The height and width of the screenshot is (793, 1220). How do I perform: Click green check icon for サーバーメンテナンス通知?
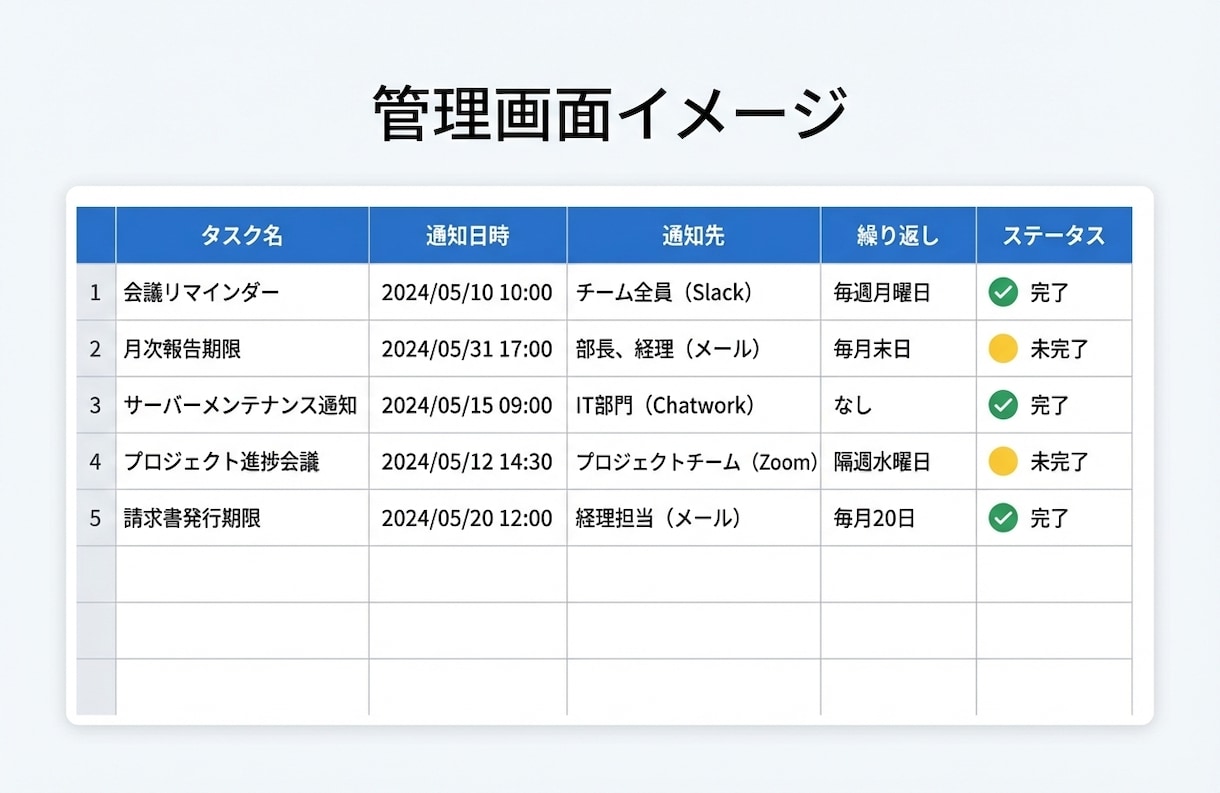coord(1003,405)
